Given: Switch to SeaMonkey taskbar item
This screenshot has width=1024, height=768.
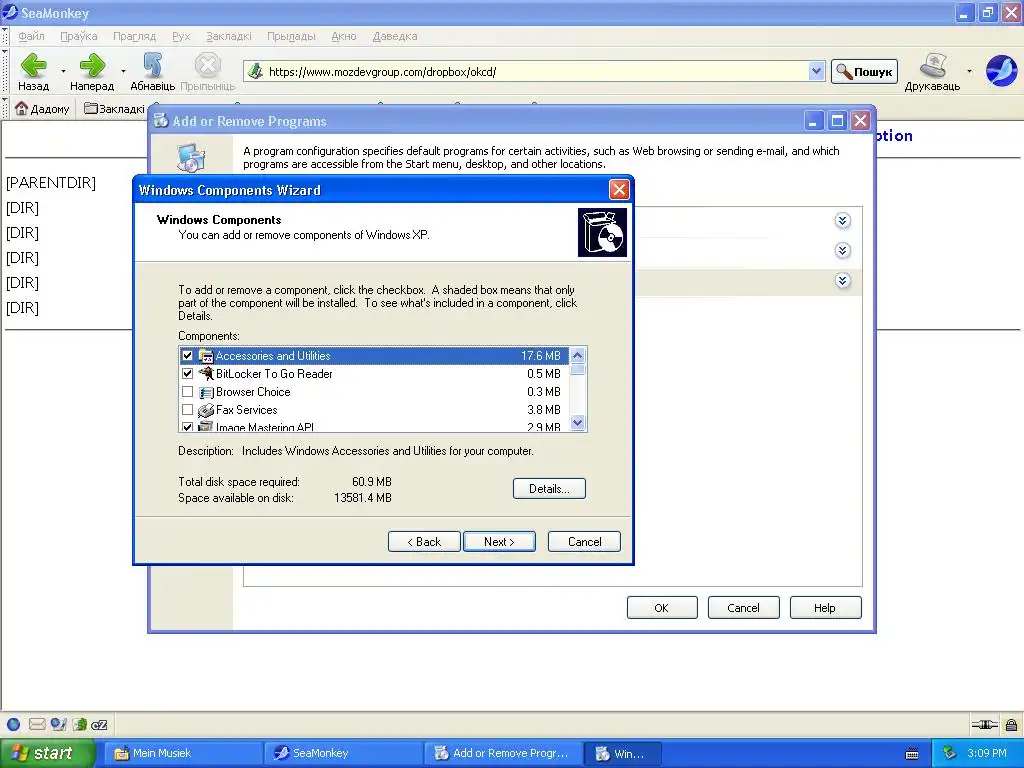Looking at the screenshot, I should 343,754.
